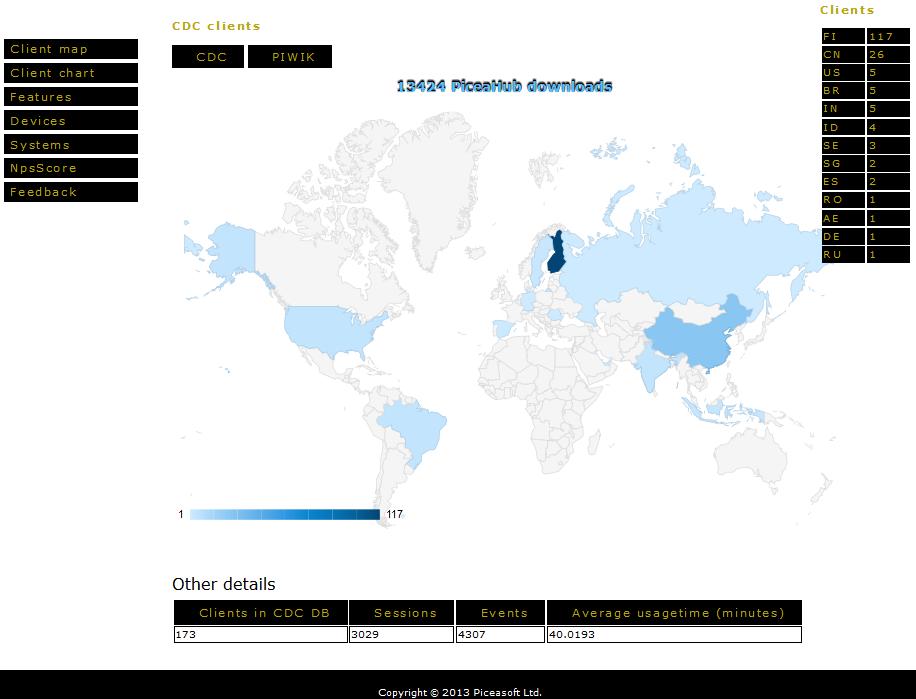Select the SE country code cell
Image resolution: width=916 pixels, height=699 pixels.
pos(843,145)
